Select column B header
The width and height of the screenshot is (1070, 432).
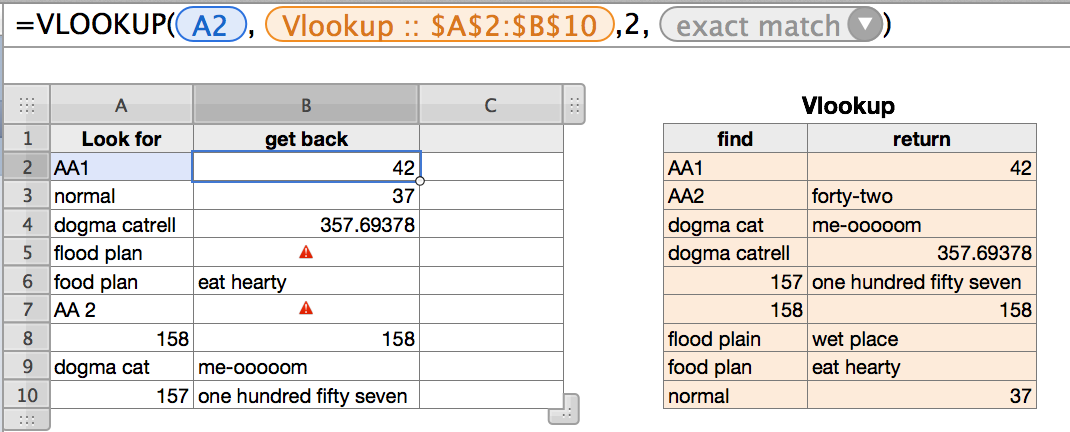(306, 105)
